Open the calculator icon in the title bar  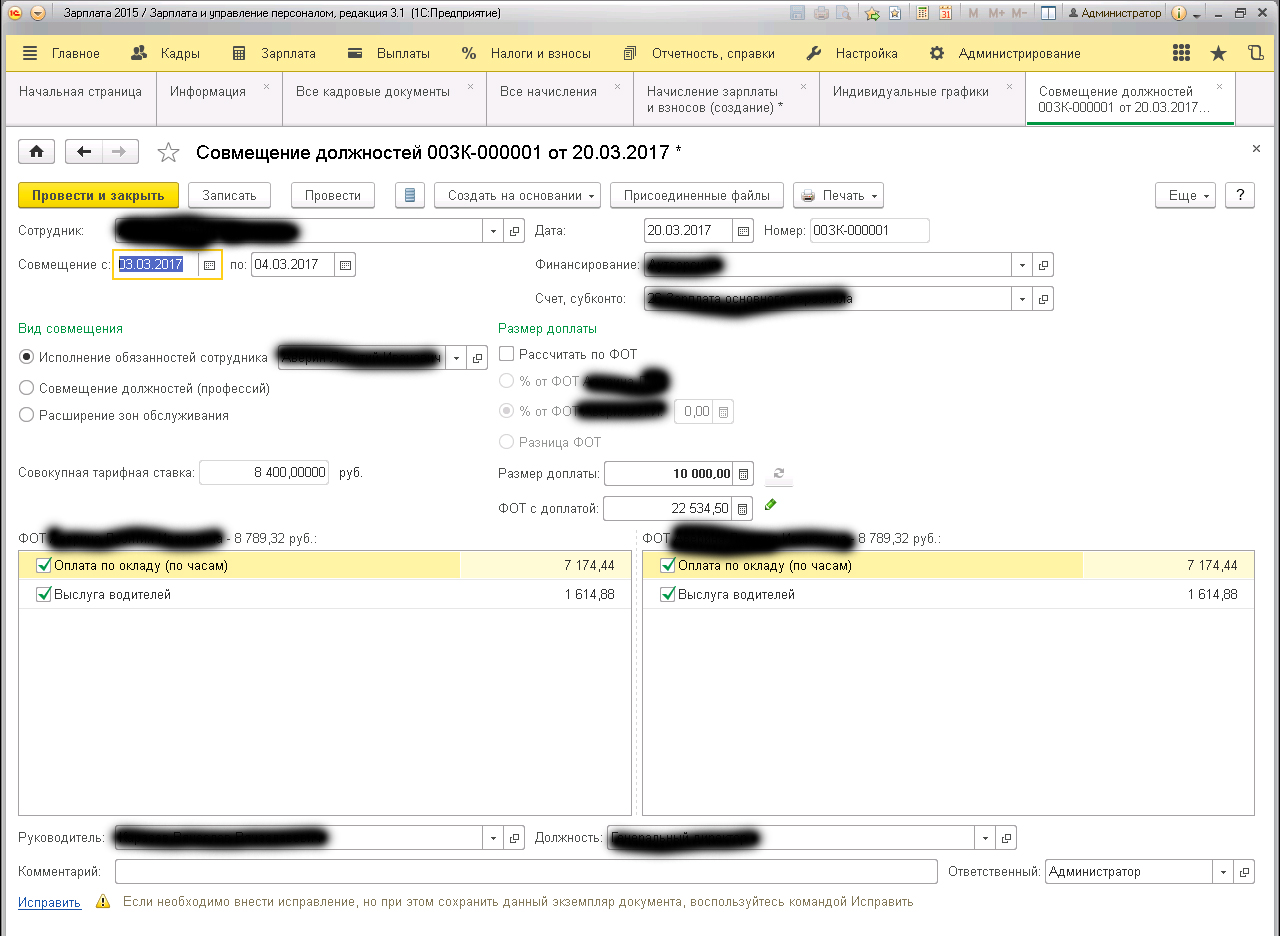point(921,13)
